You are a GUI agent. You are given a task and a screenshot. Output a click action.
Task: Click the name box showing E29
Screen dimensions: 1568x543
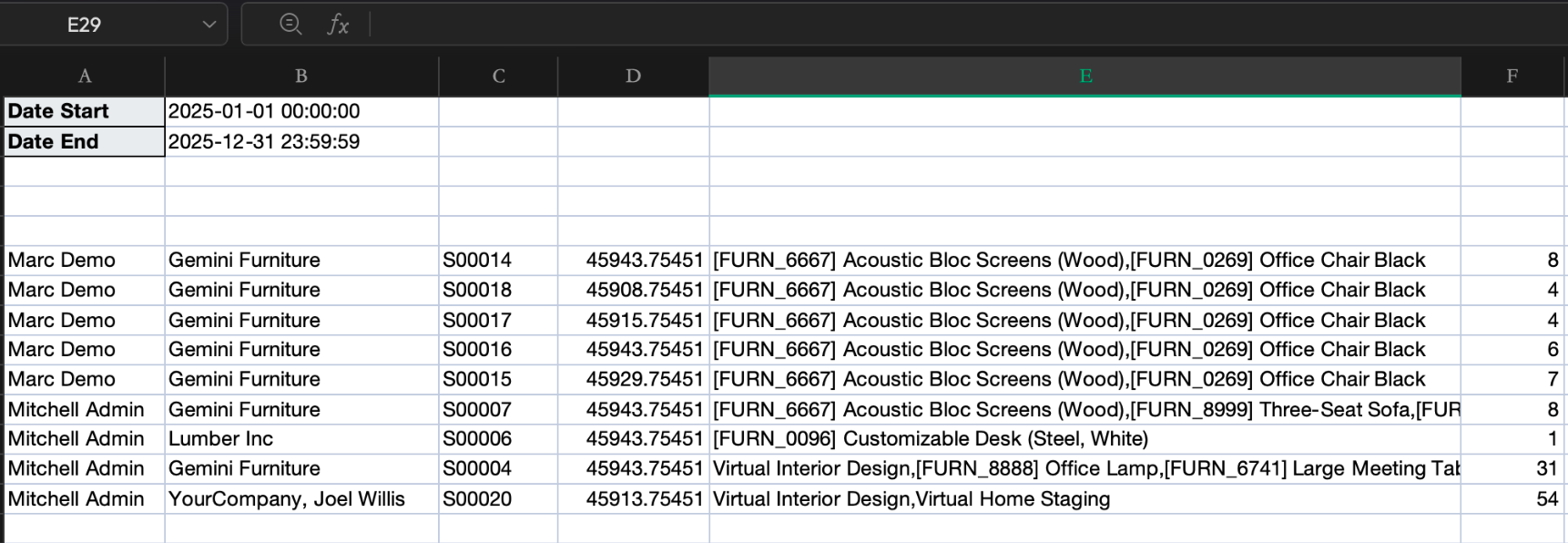(x=84, y=25)
